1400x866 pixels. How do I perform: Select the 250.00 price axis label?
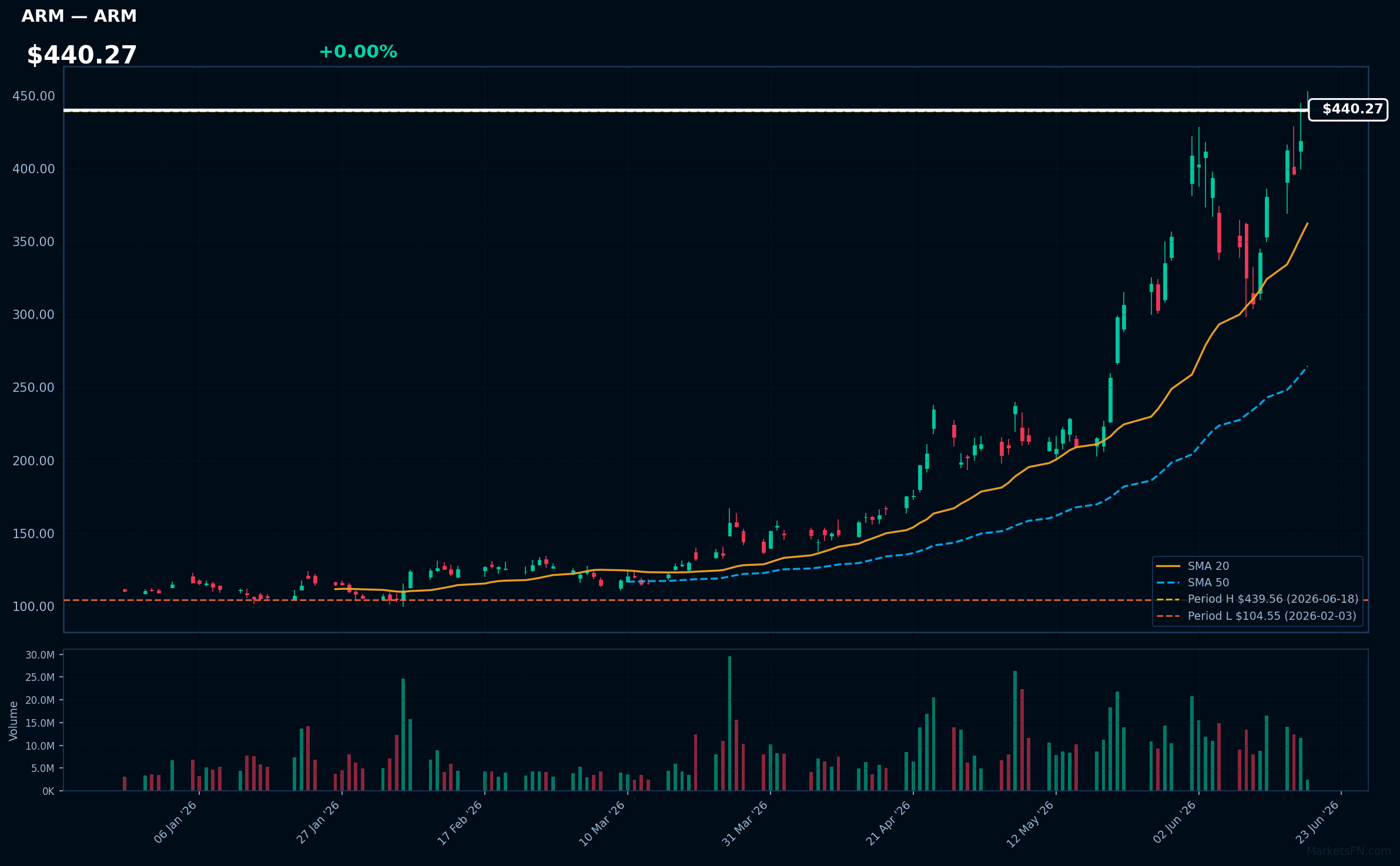click(x=34, y=388)
